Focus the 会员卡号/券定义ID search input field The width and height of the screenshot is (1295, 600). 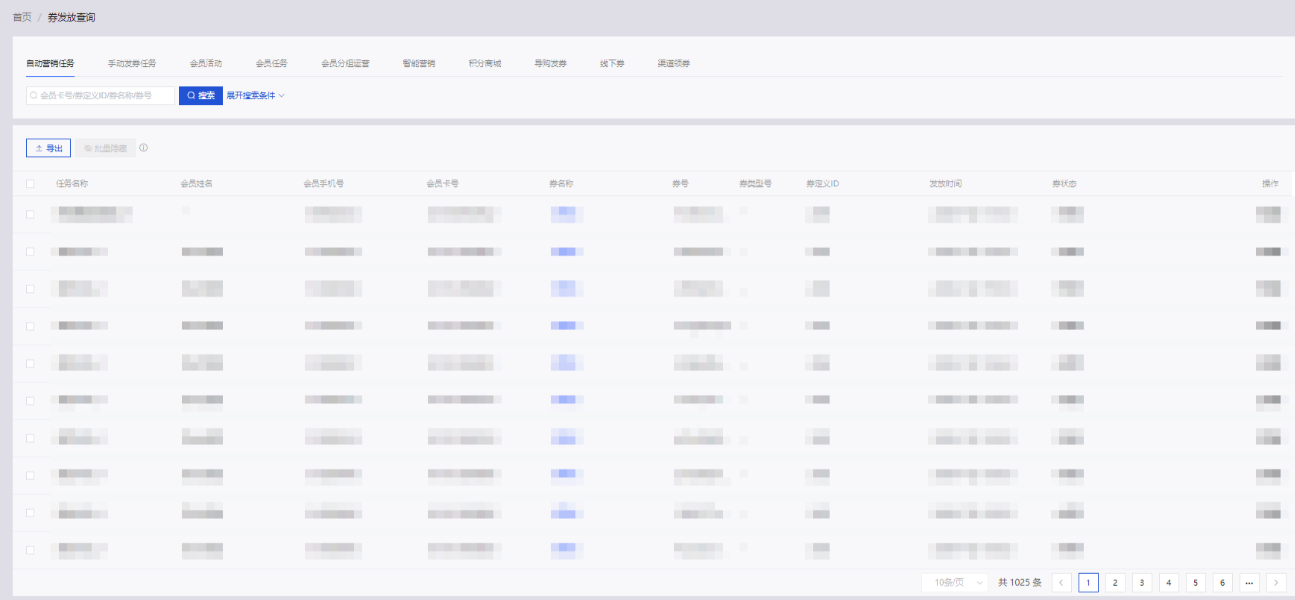click(x=100, y=96)
